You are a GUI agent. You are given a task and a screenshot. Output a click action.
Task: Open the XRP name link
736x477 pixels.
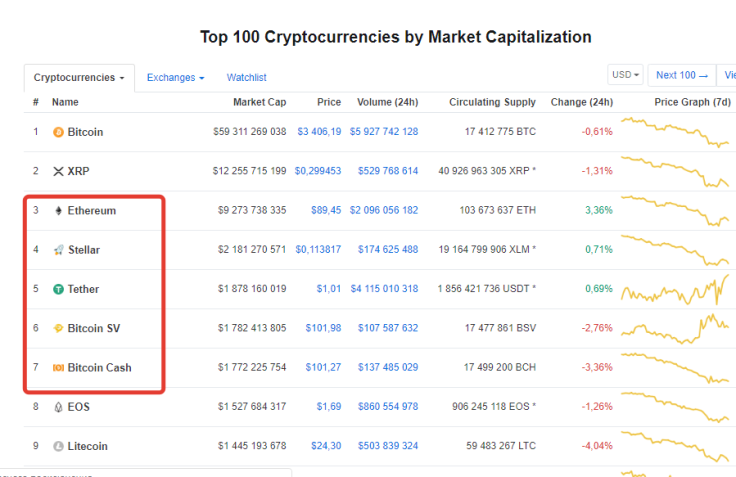pos(78,171)
